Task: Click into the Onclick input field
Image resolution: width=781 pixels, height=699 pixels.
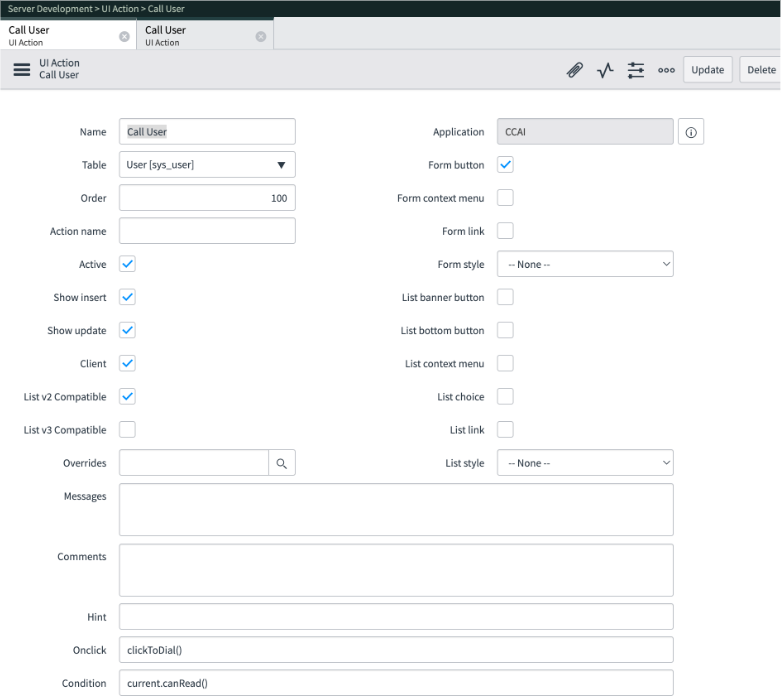Action: pyautogui.click(x=395, y=650)
